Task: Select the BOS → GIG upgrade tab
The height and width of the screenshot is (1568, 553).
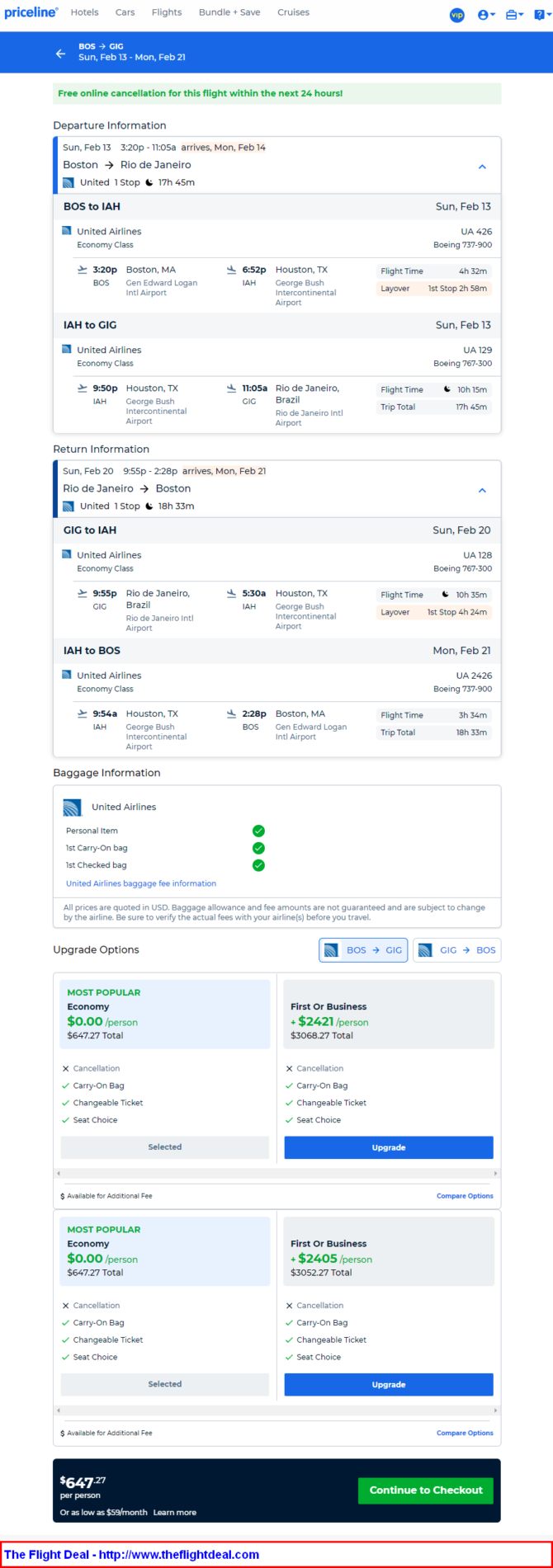Action: (363, 950)
